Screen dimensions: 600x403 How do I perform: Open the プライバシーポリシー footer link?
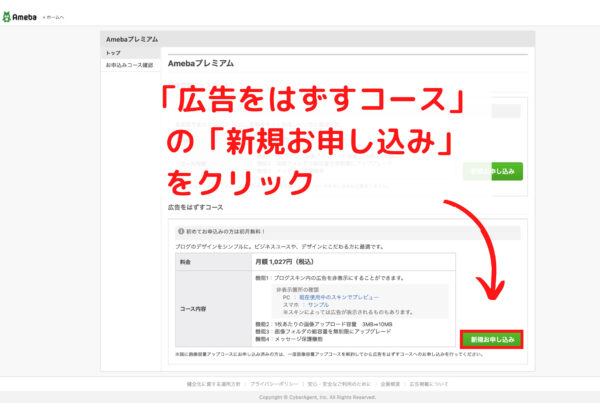[274, 384]
